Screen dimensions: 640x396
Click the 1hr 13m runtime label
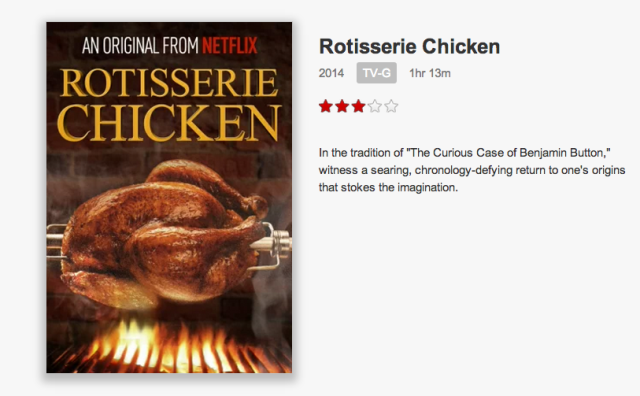[x=430, y=73]
